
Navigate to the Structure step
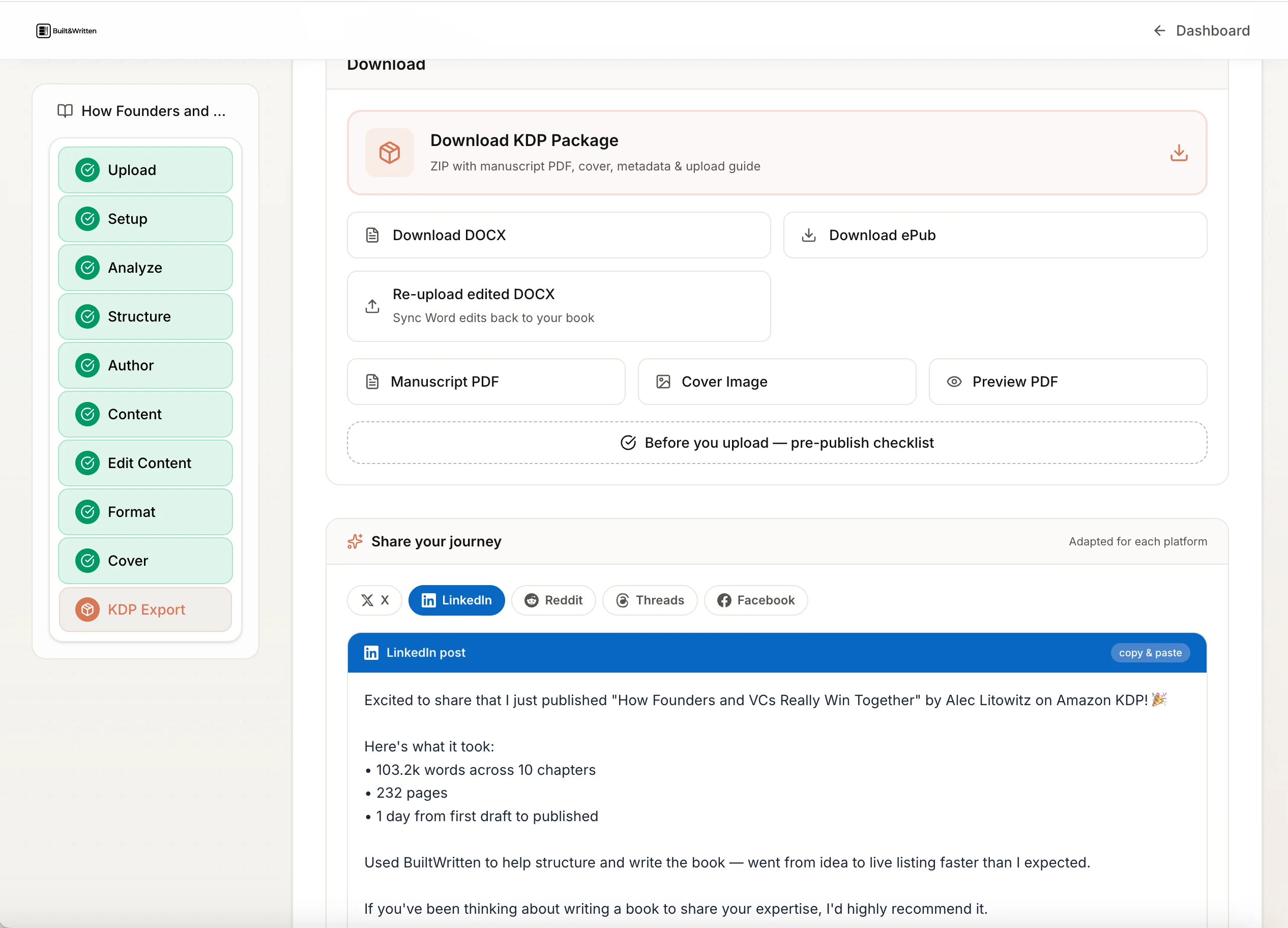click(x=145, y=316)
